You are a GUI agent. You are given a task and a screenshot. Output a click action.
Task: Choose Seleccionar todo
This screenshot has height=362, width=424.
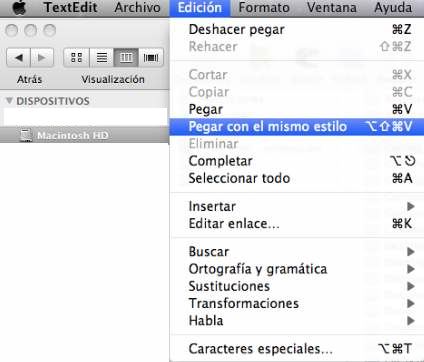click(x=297, y=178)
